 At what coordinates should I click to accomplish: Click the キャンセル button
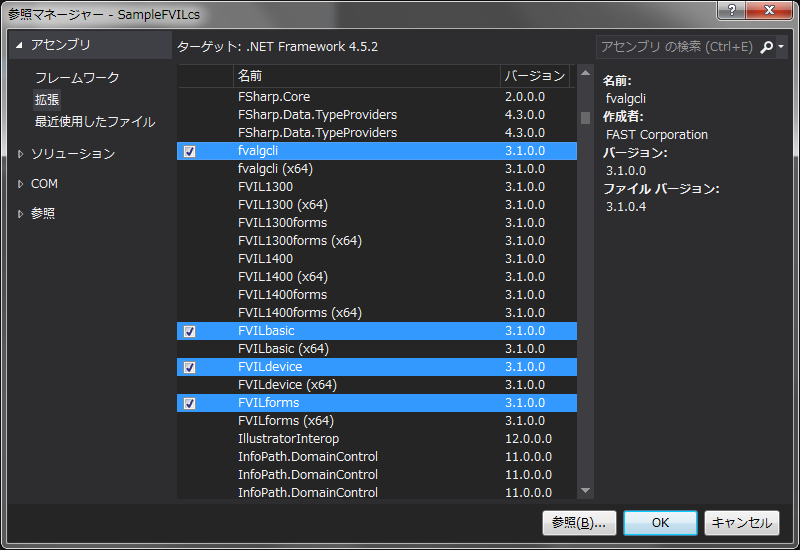click(742, 523)
